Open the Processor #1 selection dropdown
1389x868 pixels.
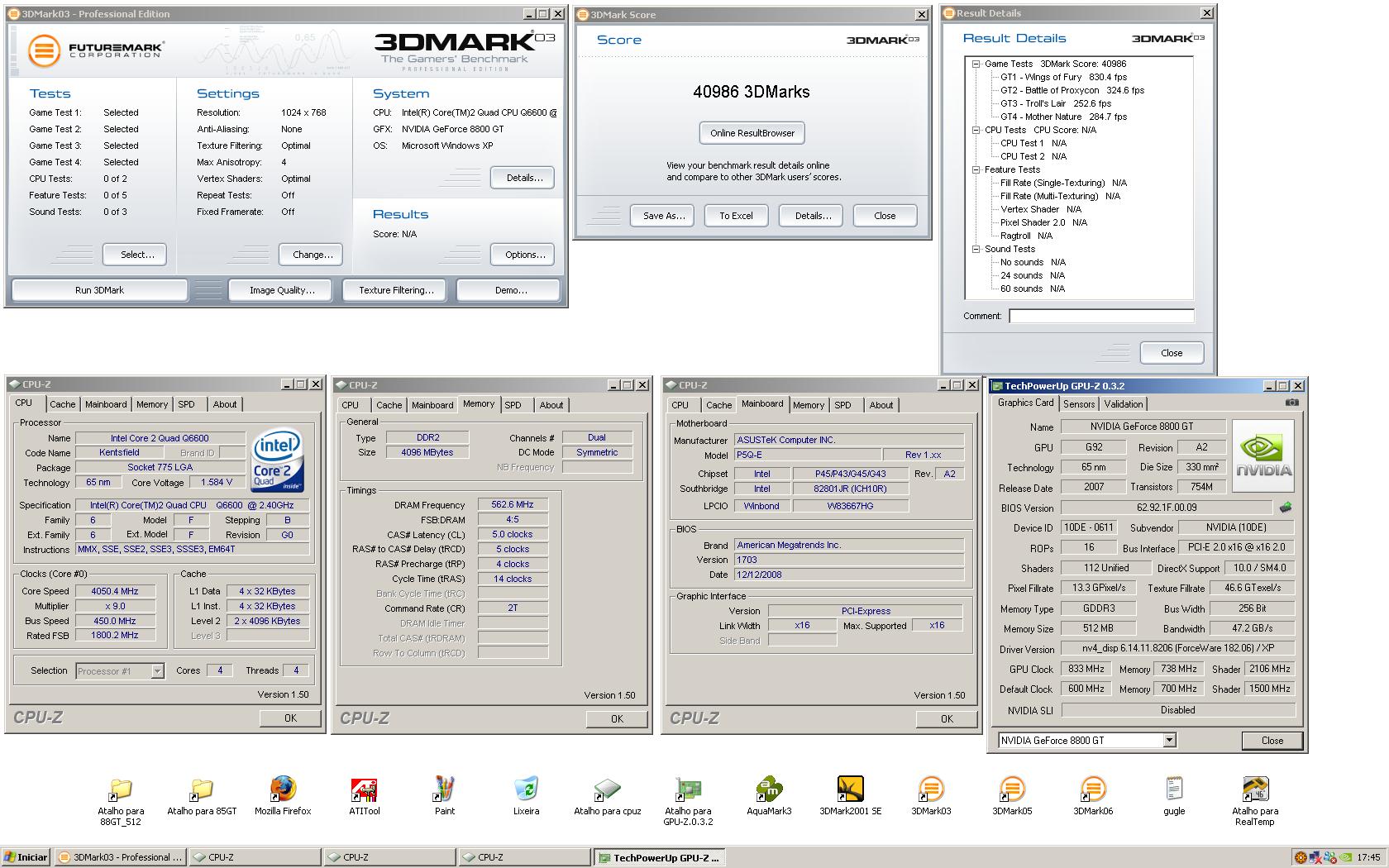click(x=157, y=671)
